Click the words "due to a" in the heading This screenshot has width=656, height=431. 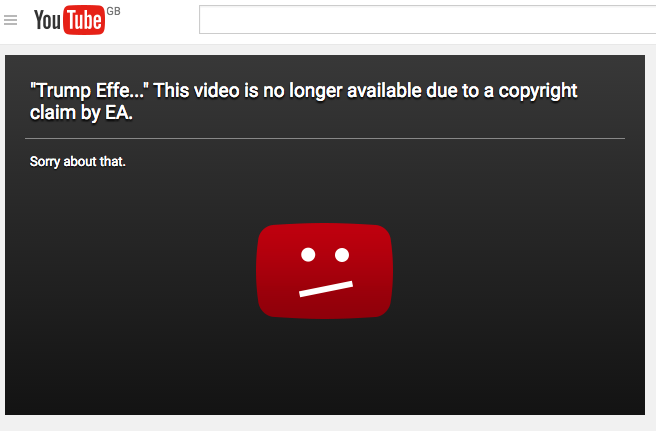(x=460, y=91)
